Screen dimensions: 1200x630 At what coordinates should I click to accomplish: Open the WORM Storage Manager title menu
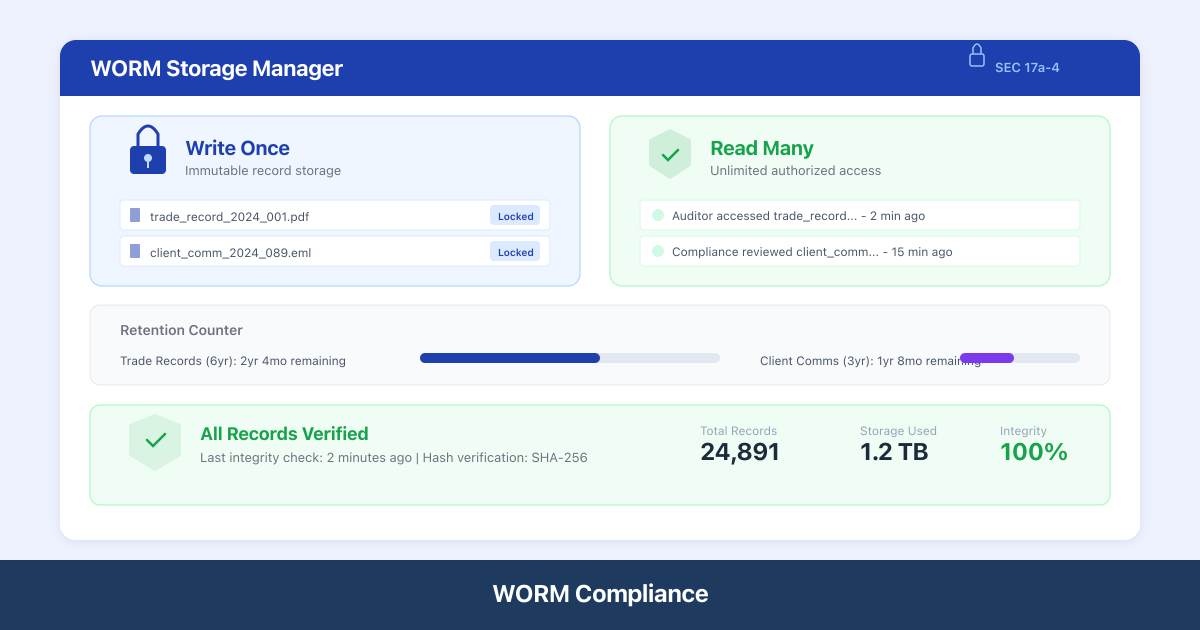point(216,68)
